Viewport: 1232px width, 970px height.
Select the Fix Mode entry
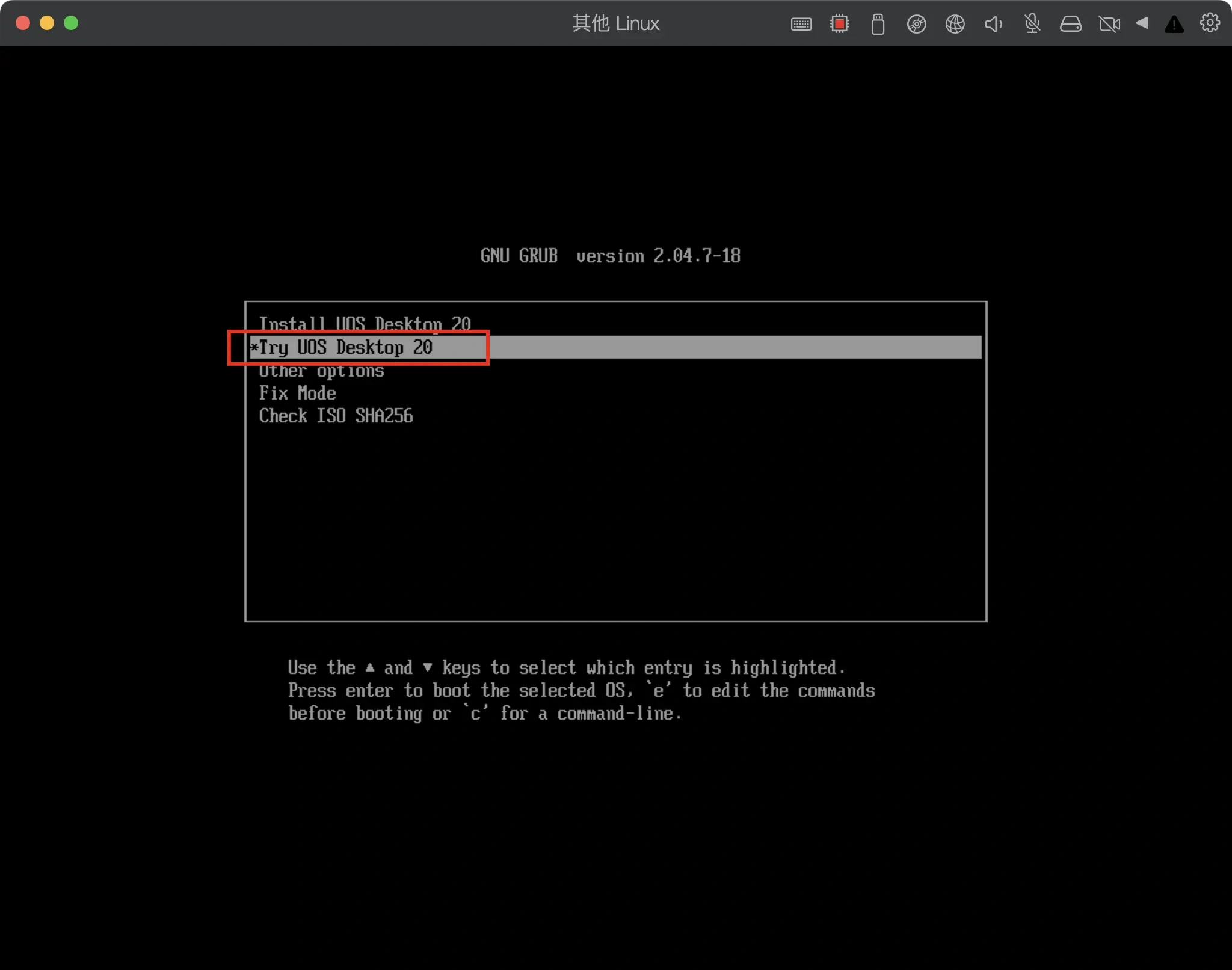(297, 393)
